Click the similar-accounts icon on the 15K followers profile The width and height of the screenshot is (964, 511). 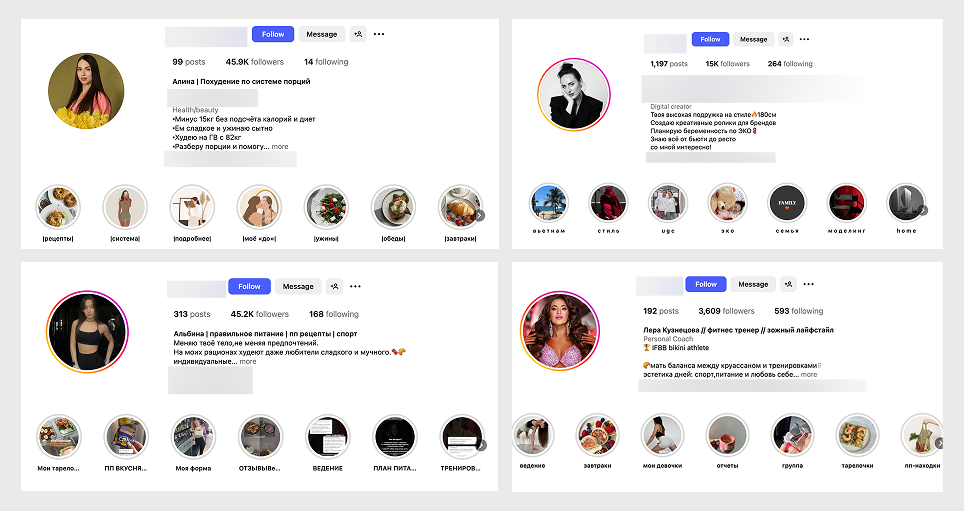786,39
